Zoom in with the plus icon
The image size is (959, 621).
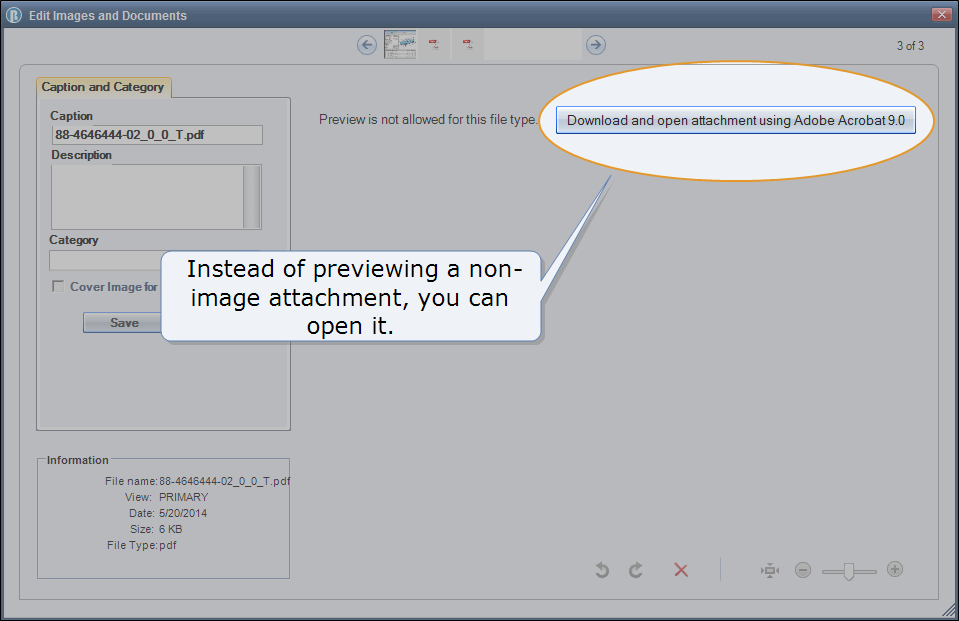point(895,570)
